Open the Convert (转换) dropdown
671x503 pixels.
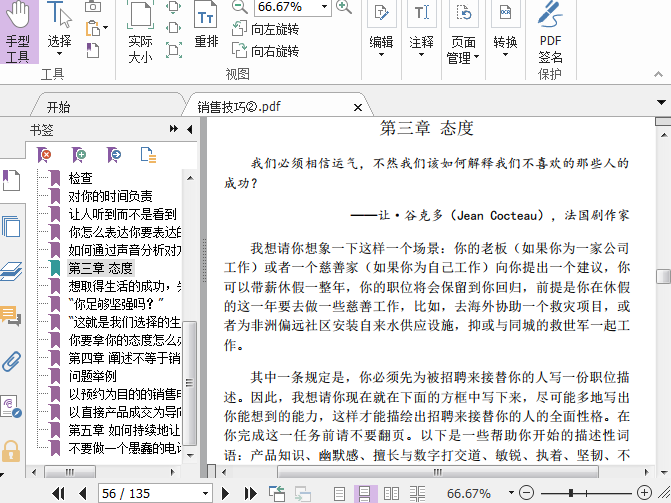click(x=505, y=30)
